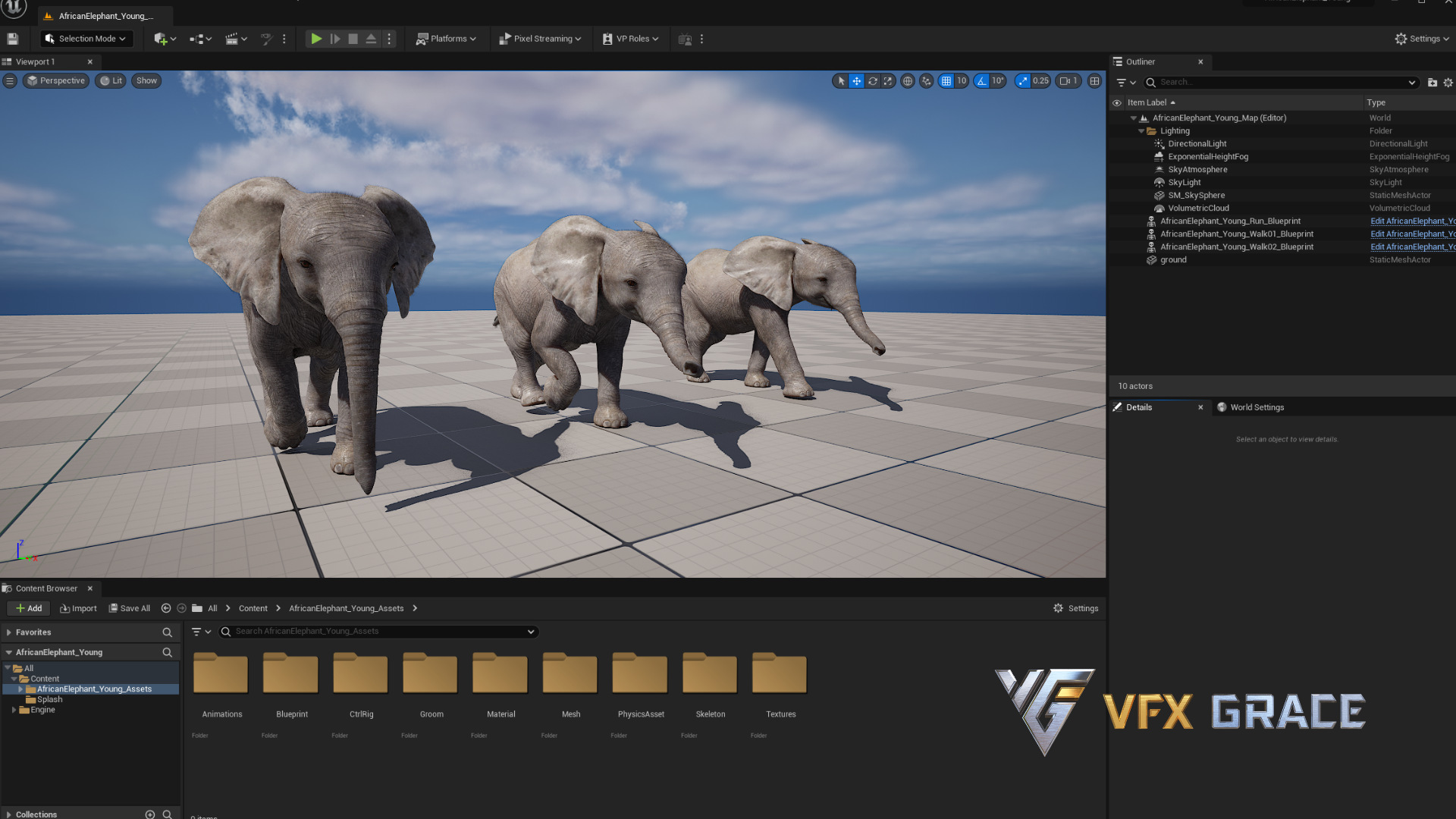
Task: Open the Perspective view mode menu
Action: (55, 81)
